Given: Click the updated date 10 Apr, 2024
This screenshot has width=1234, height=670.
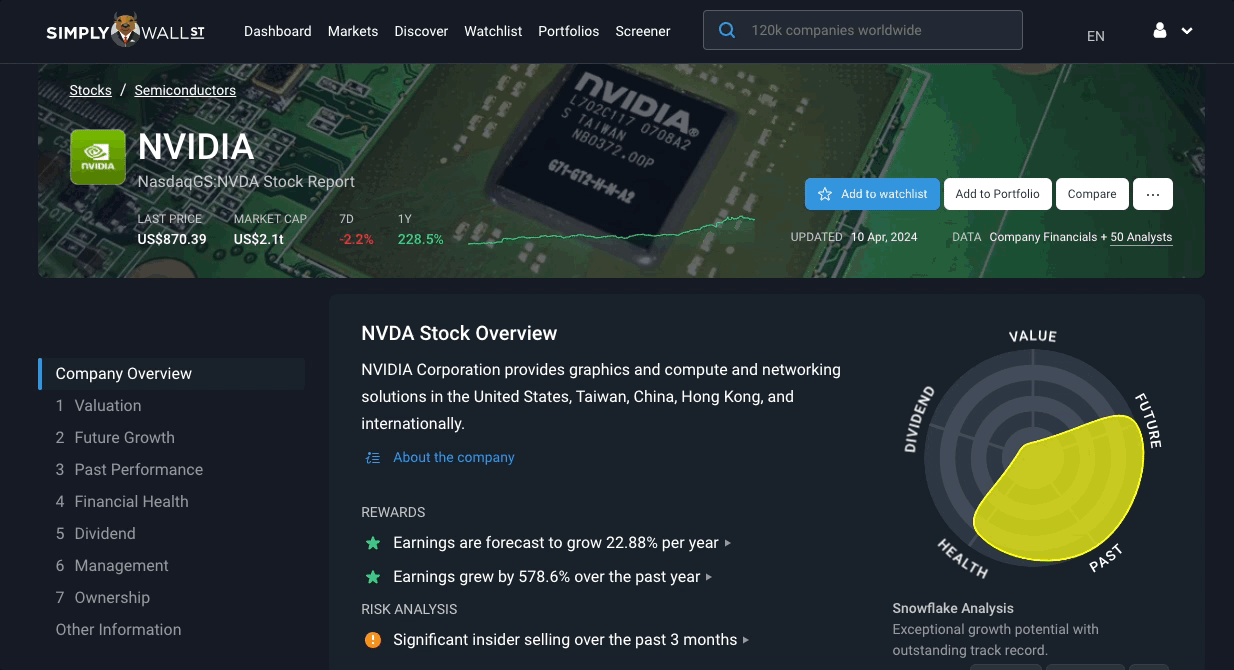Looking at the screenshot, I should click(884, 237).
